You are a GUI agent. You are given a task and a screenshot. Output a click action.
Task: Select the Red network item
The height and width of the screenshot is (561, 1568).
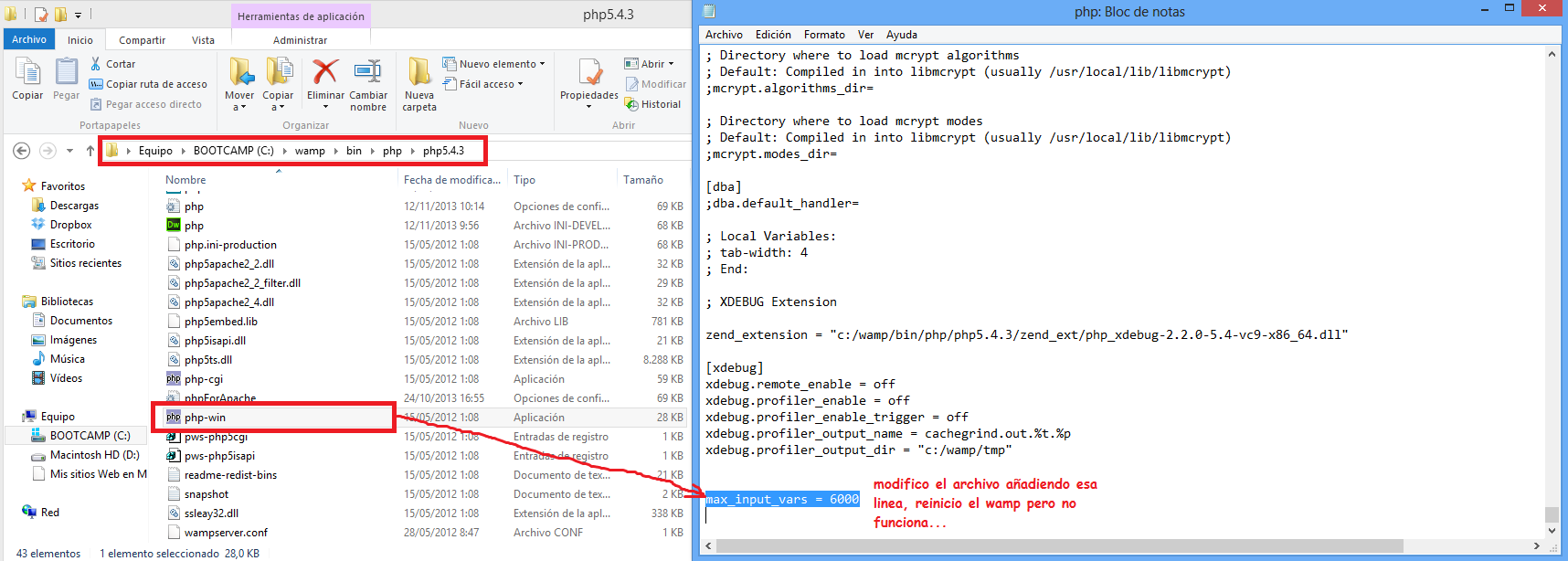click(x=41, y=513)
